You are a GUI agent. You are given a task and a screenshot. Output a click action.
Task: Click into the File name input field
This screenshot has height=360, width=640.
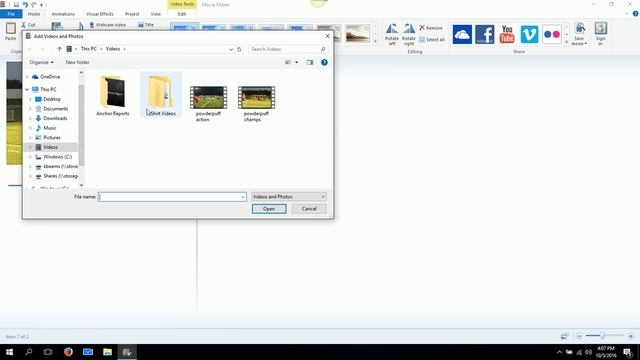[169, 197]
